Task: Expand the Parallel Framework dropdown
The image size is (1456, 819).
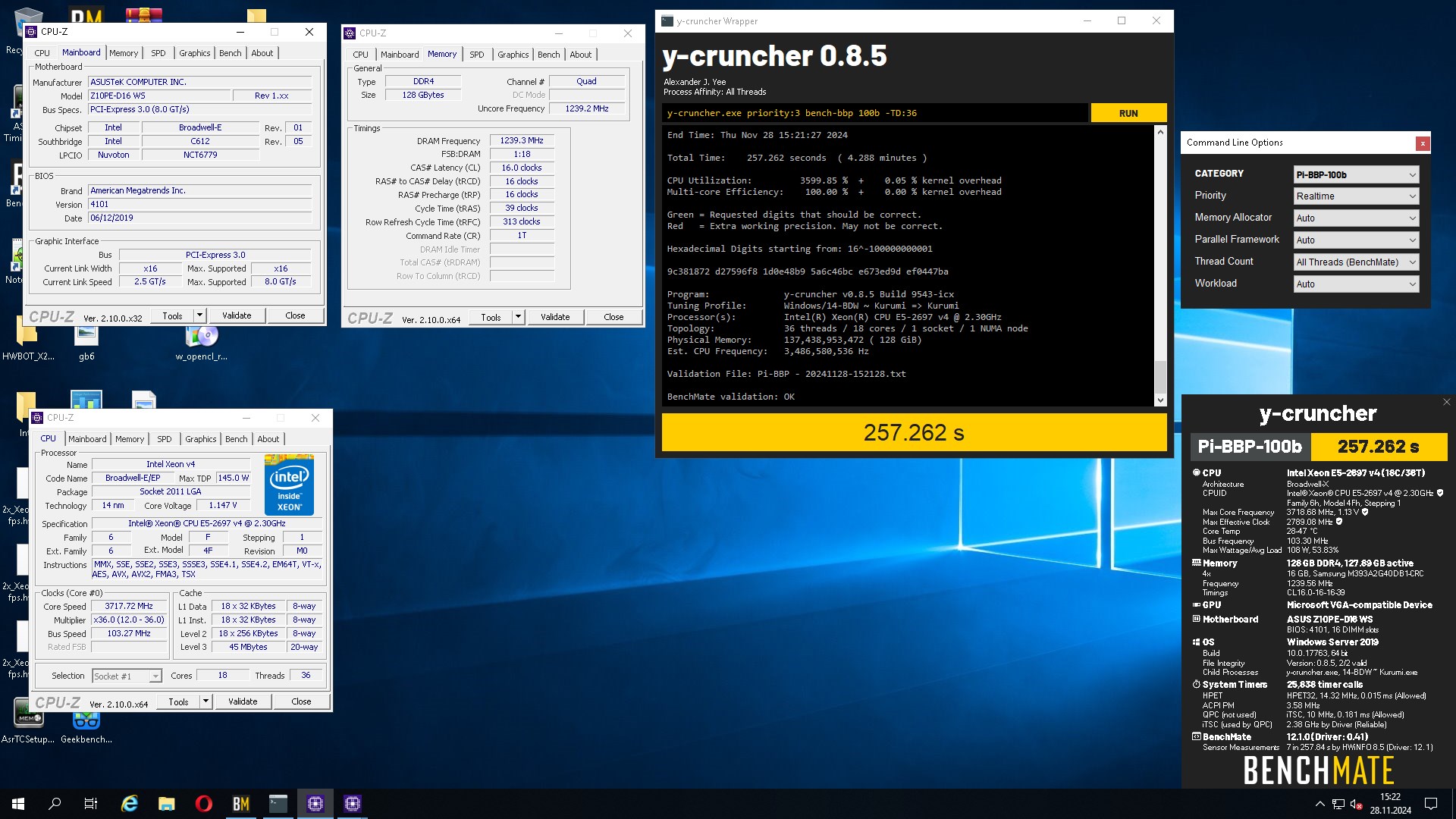Action: click(1356, 240)
